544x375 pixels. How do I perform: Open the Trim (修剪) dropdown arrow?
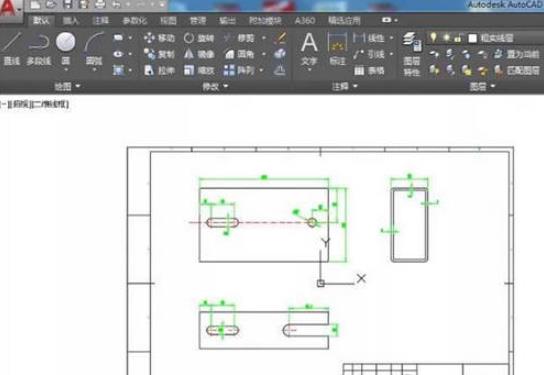point(264,37)
